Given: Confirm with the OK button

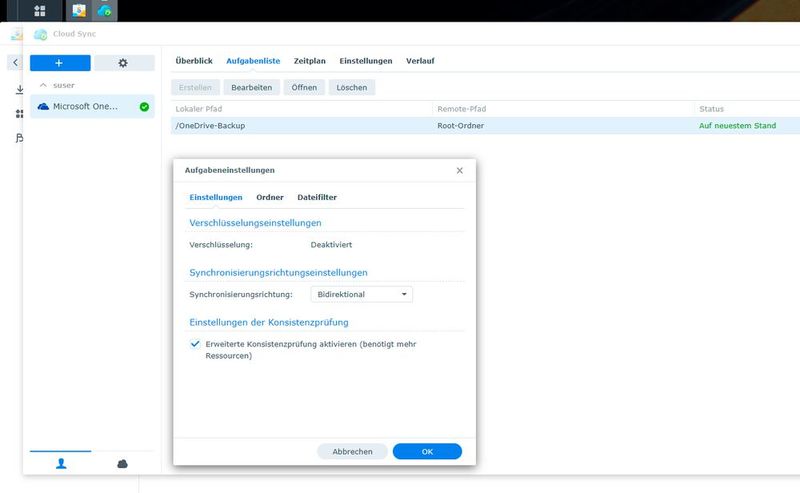Looking at the screenshot, I should tap(427, 452).
